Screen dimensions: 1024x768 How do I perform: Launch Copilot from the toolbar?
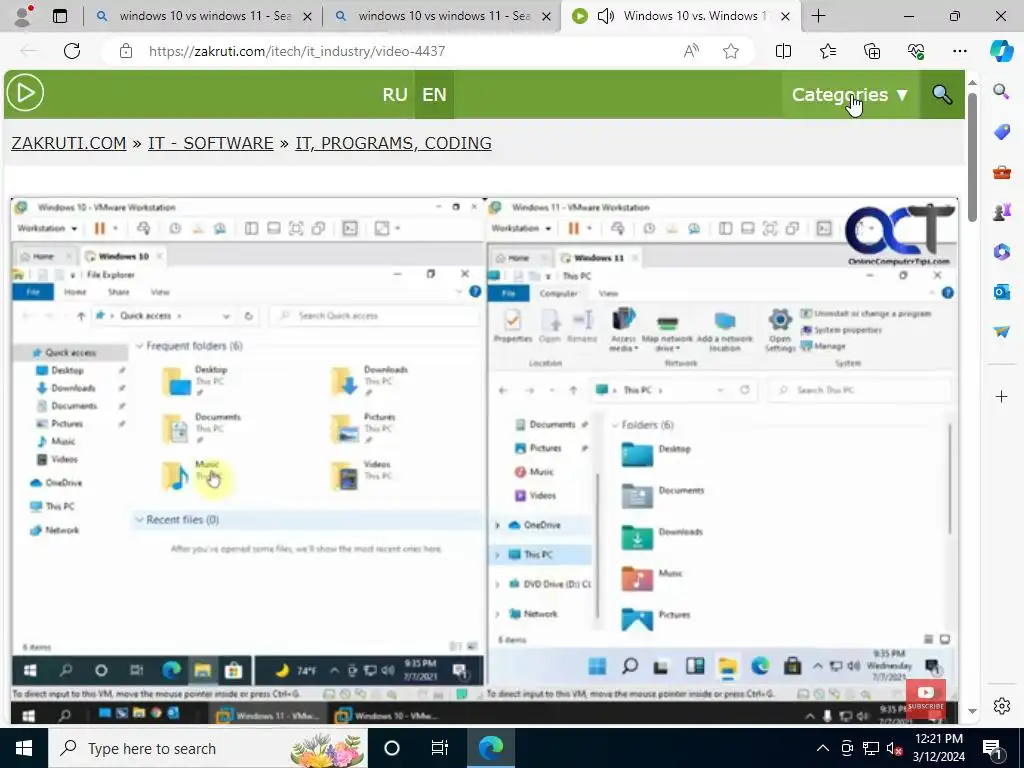[x=1001, y=51]
